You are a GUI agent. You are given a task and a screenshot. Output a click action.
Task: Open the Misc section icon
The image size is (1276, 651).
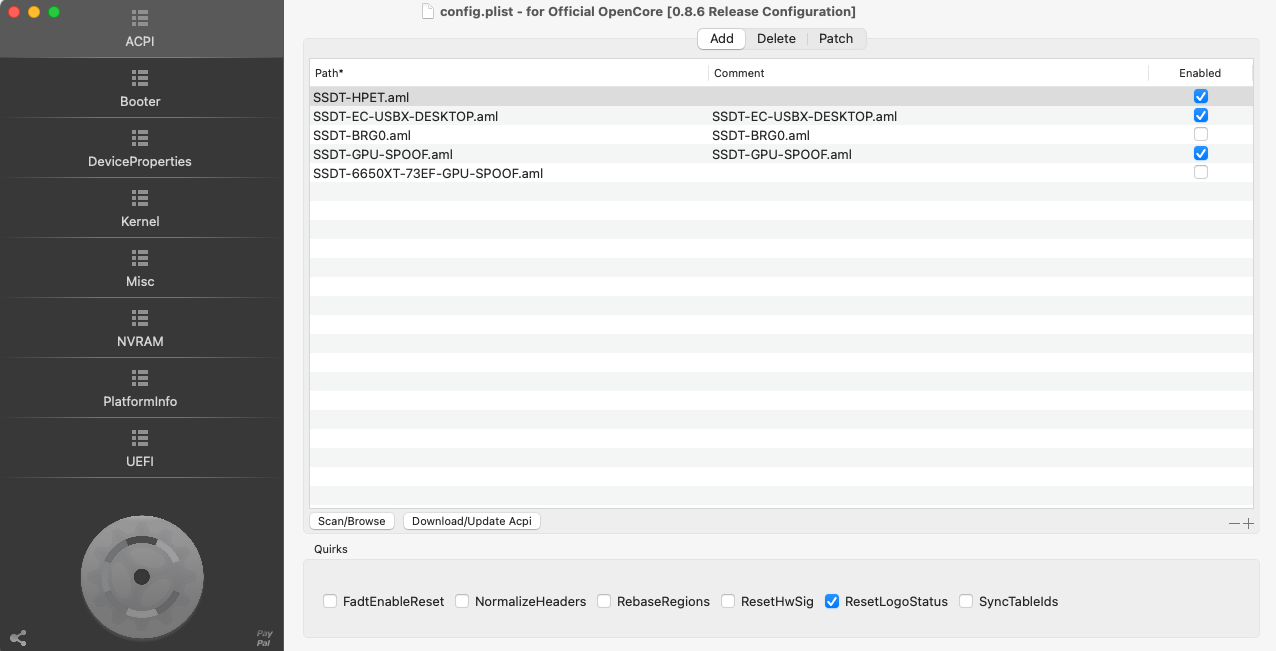coord(140,258)
